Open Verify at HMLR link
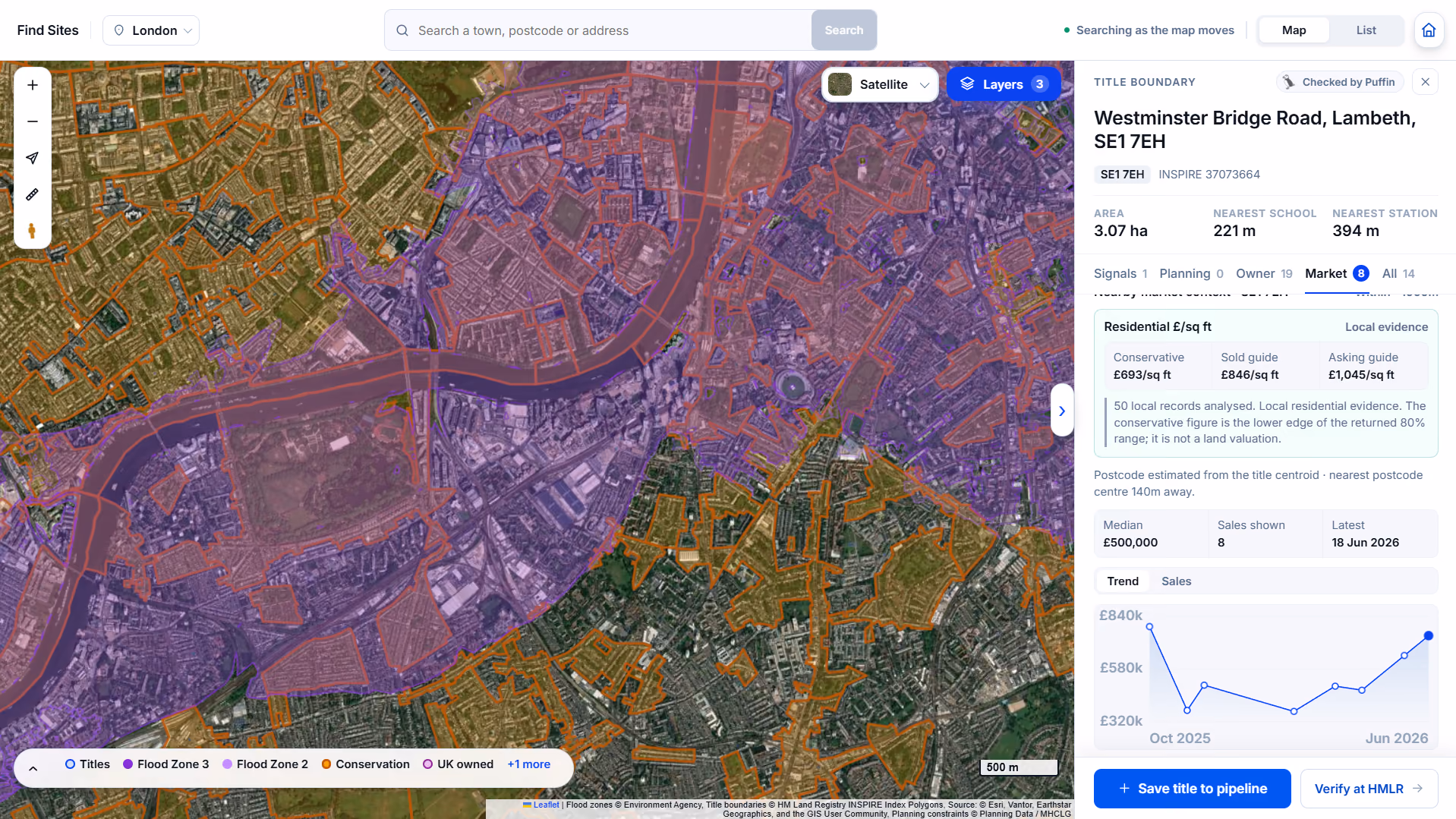The height and width of the screenshot is (819, 1456). coord(1369,789)
